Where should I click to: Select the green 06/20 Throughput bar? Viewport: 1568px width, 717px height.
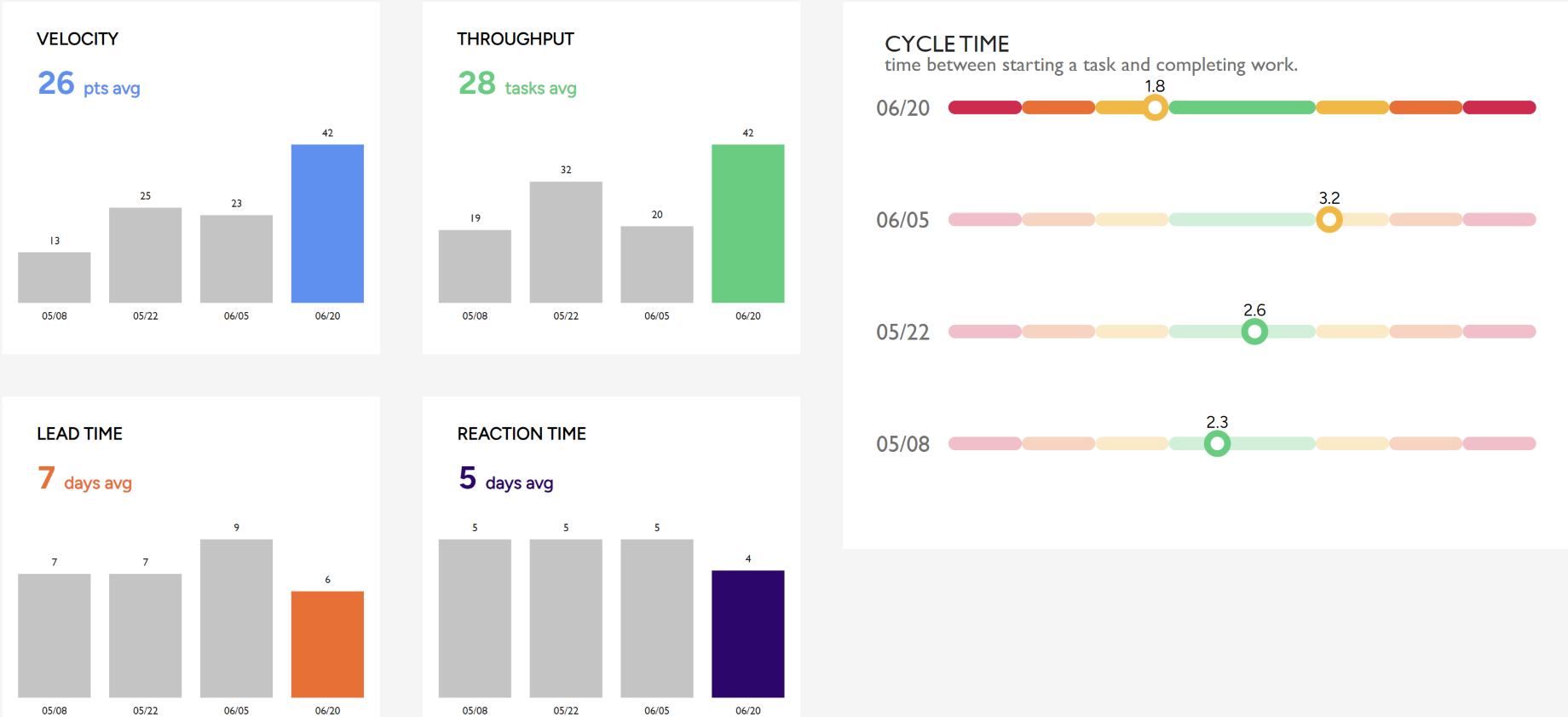(x=747, y=223)
